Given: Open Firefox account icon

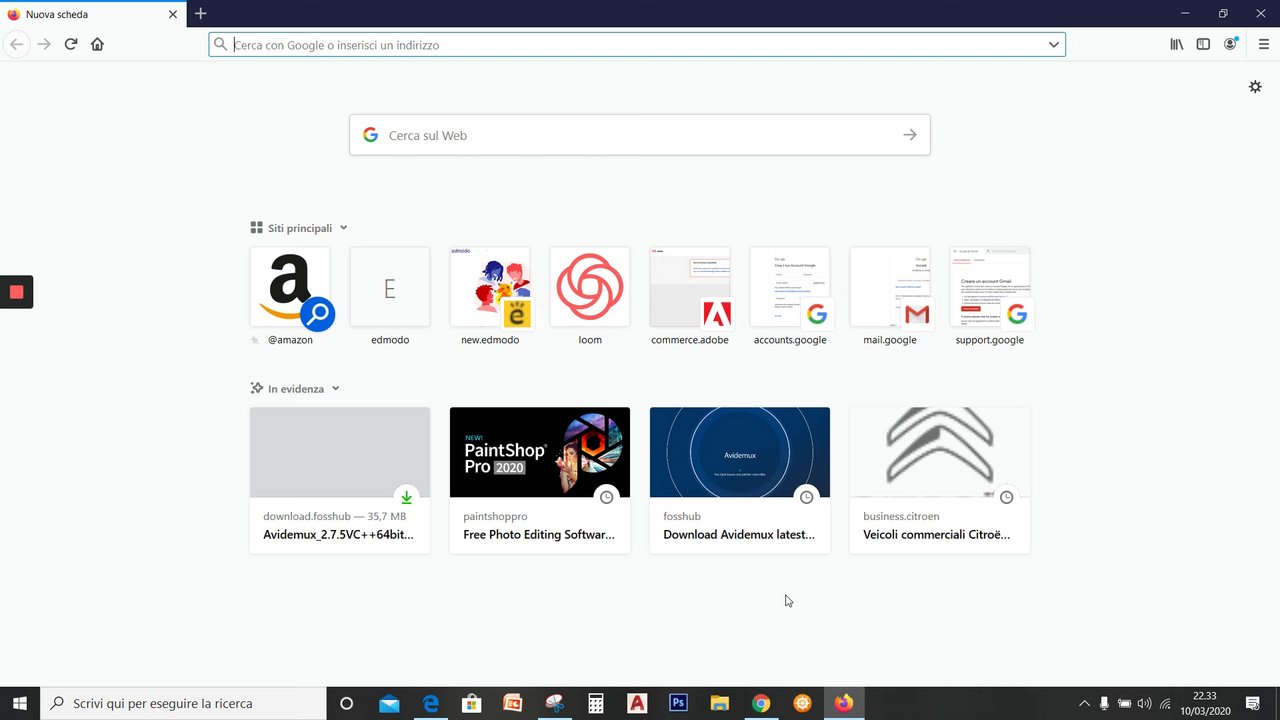Looking at the screenshot, I should click(x=1231, y=44).
